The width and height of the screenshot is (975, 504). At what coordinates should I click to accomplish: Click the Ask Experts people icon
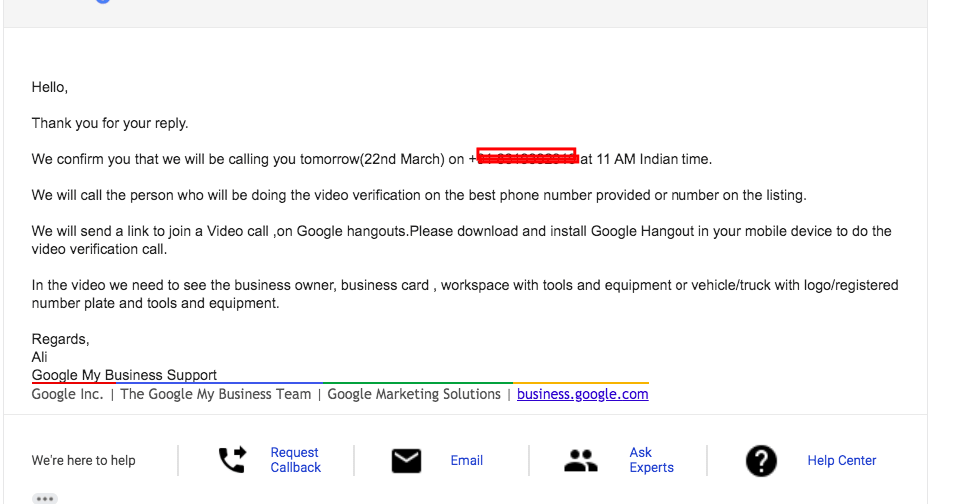coord(581,460)
